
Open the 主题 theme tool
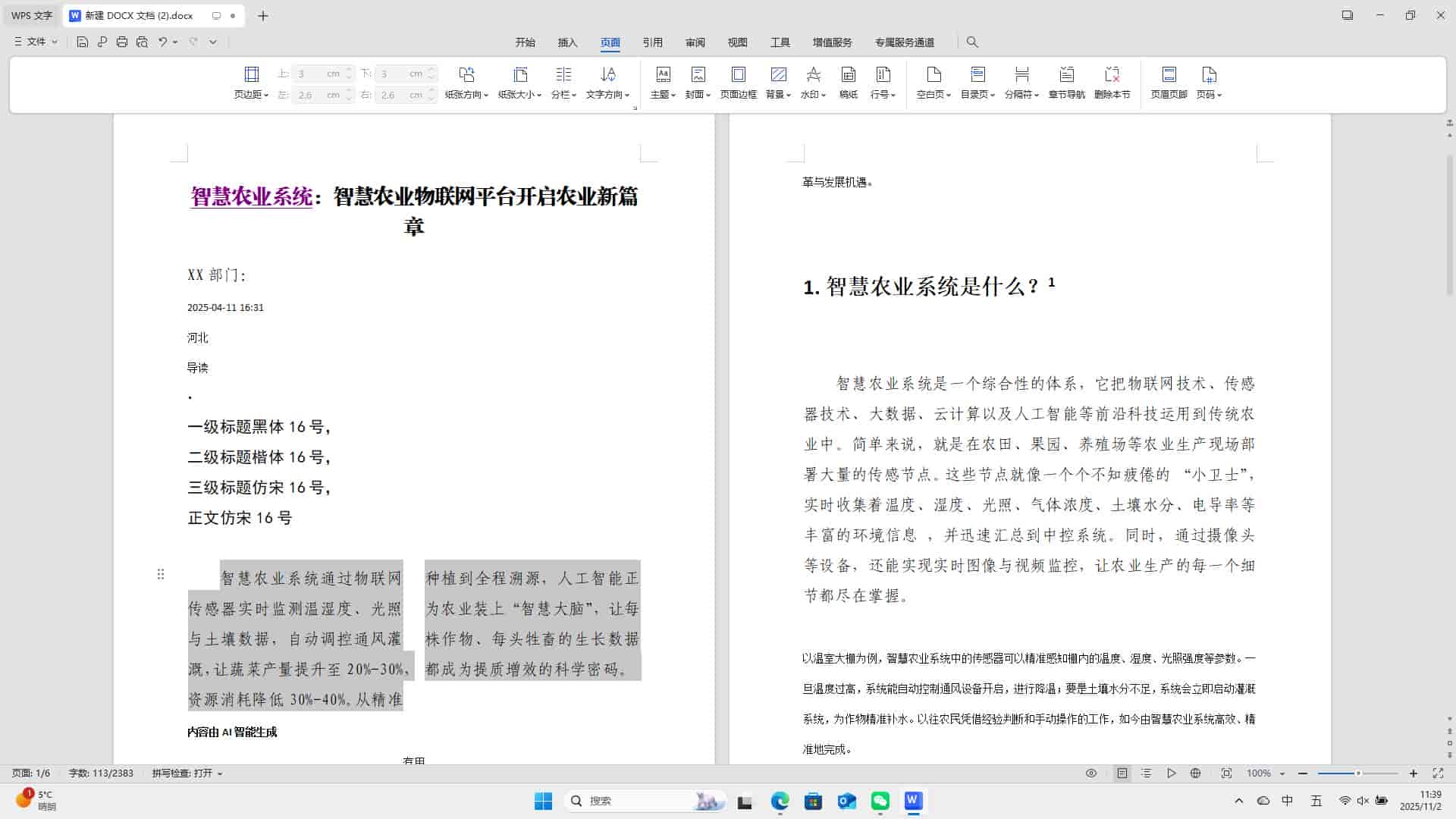click(663, 83)
